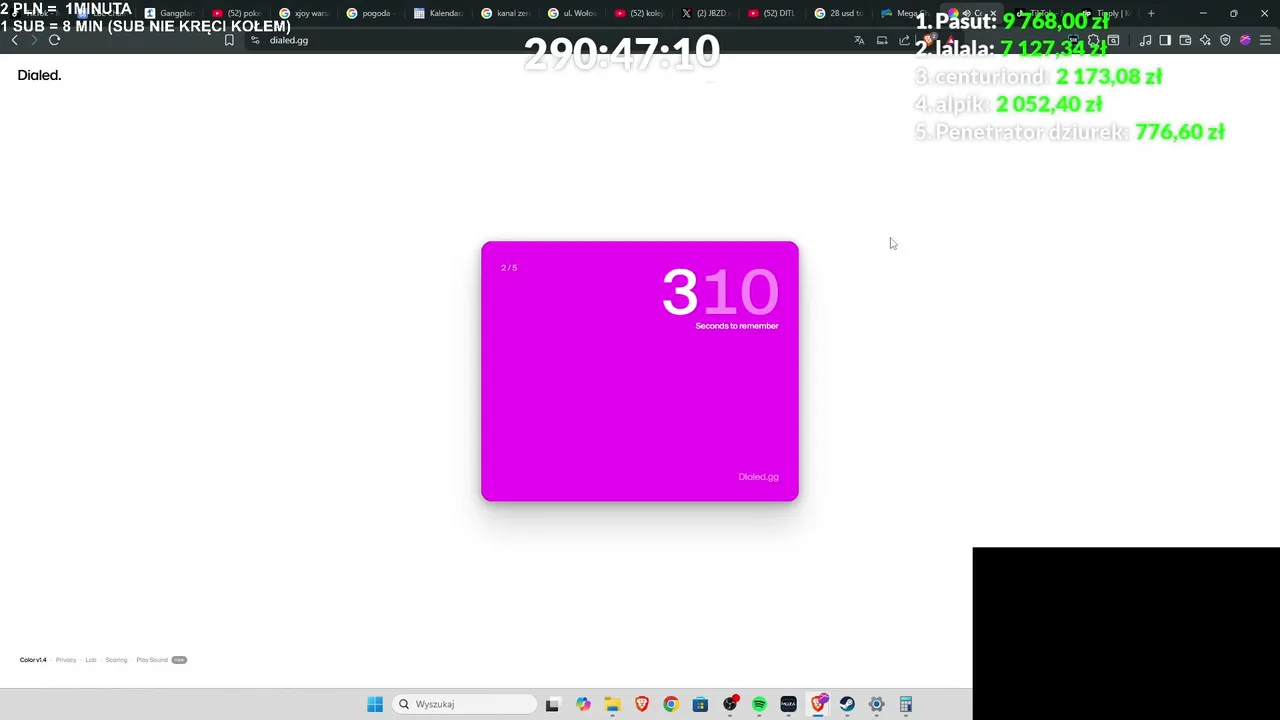Click the browser forward arrow

[34, 40]
